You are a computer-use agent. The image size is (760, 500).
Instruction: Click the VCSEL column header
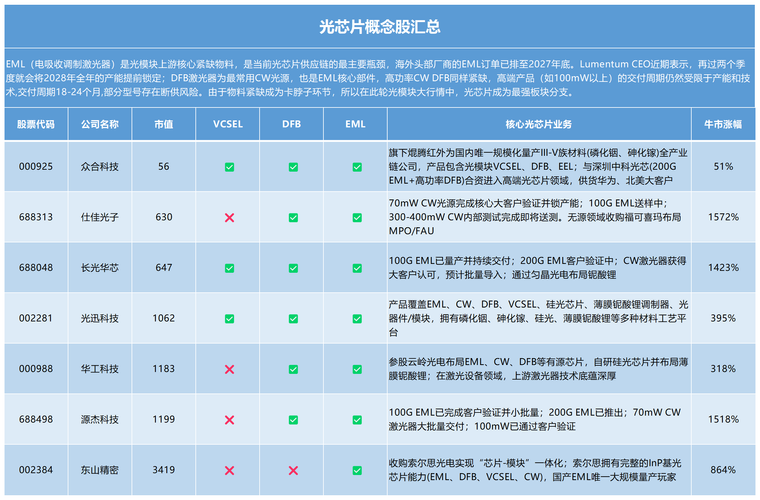click(228, 125)
